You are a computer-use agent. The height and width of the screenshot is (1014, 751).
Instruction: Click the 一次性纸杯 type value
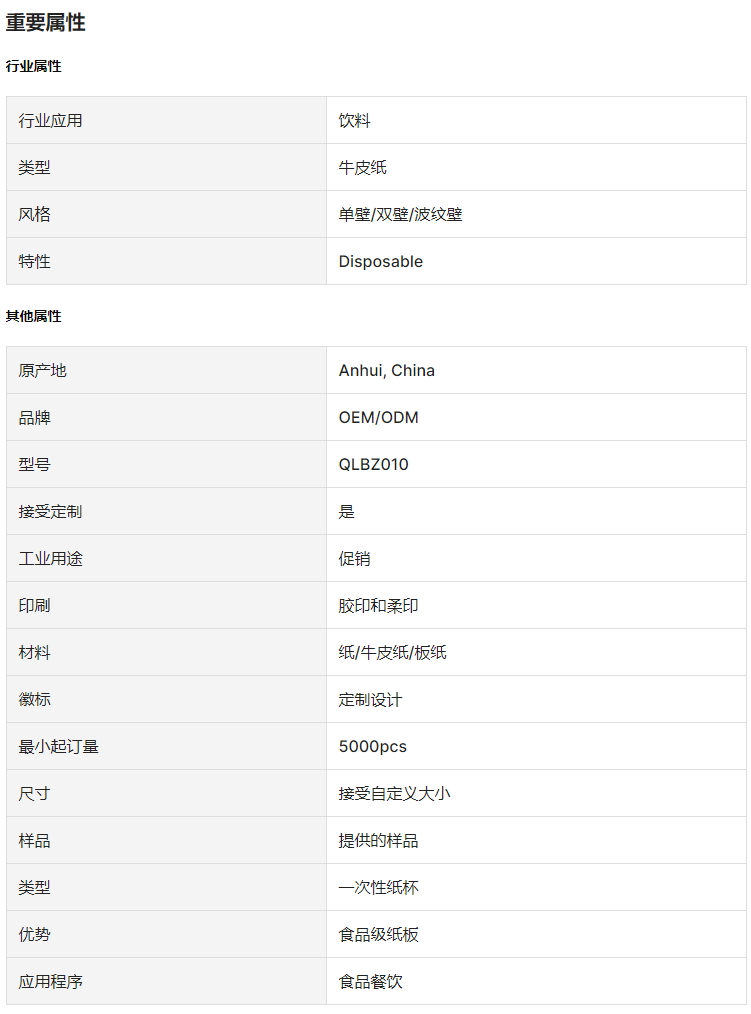tap(378, 887)
